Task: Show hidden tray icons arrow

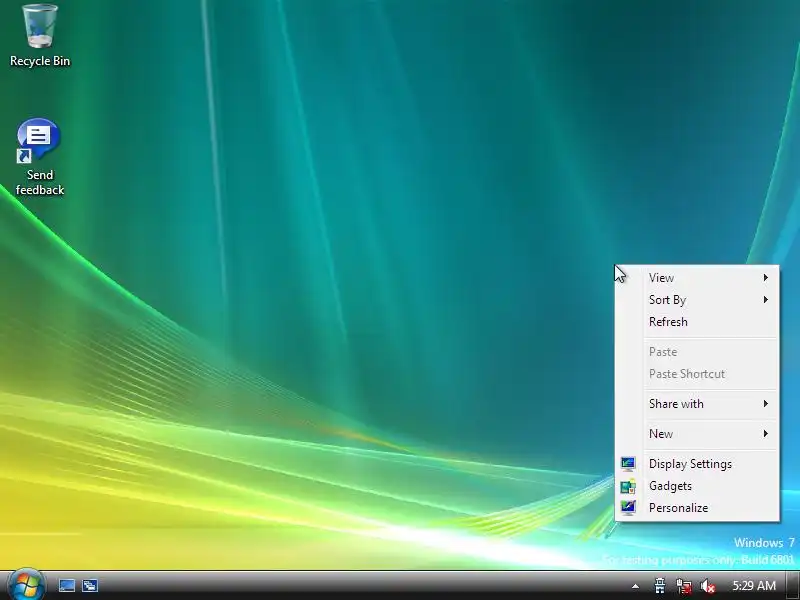Action: 635,586
